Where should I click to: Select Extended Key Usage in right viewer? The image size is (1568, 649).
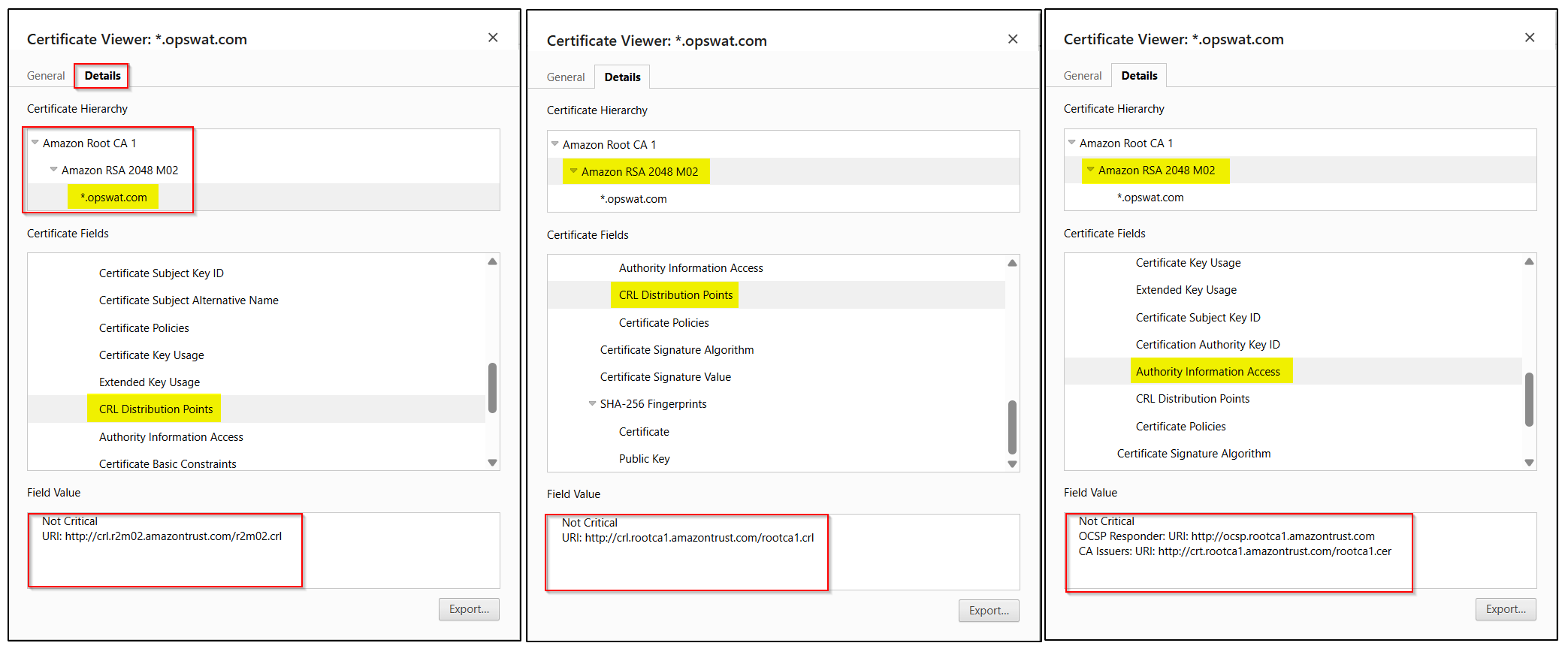tap(1186, 290)
